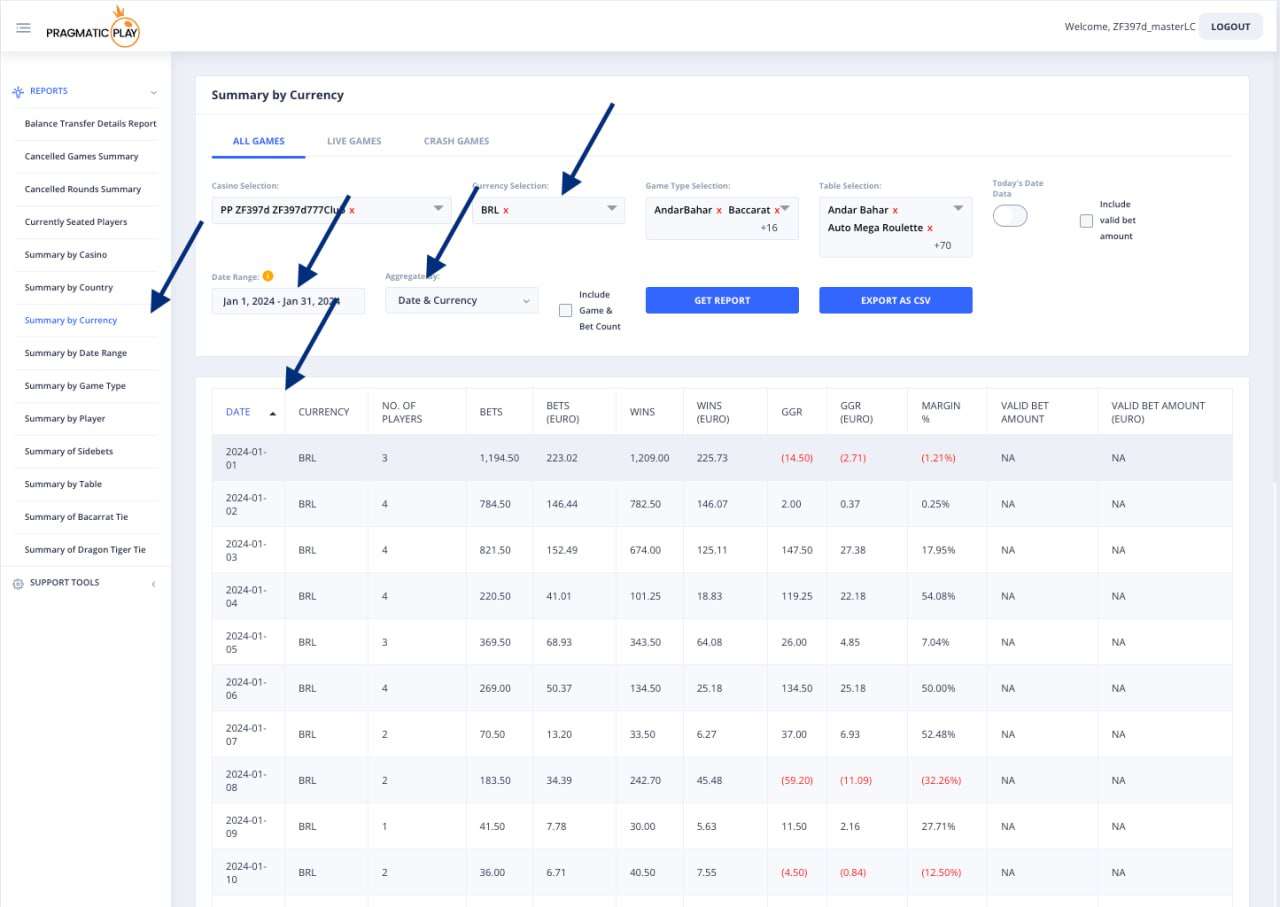The image size is (1280, 907).
Task: Open the Currency Selection dropdown arrow
Action: (x=612, y=209)
